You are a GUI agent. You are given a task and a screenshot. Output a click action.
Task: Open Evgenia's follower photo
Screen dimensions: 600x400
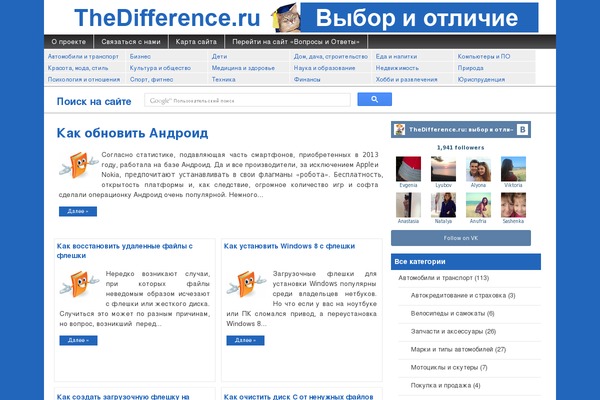point(408,169)
